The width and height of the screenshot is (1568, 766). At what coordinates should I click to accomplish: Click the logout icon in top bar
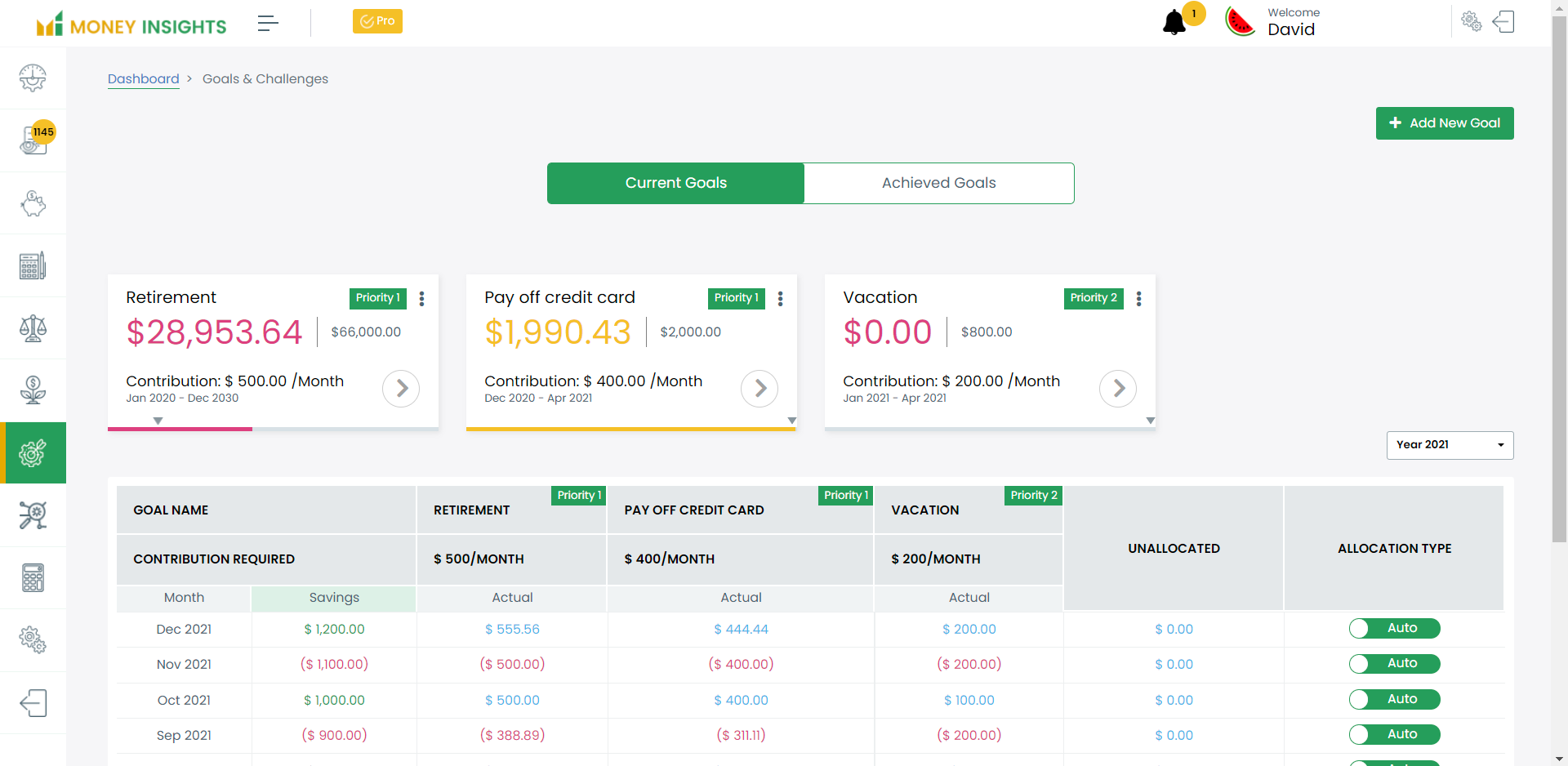(1503, 21)
